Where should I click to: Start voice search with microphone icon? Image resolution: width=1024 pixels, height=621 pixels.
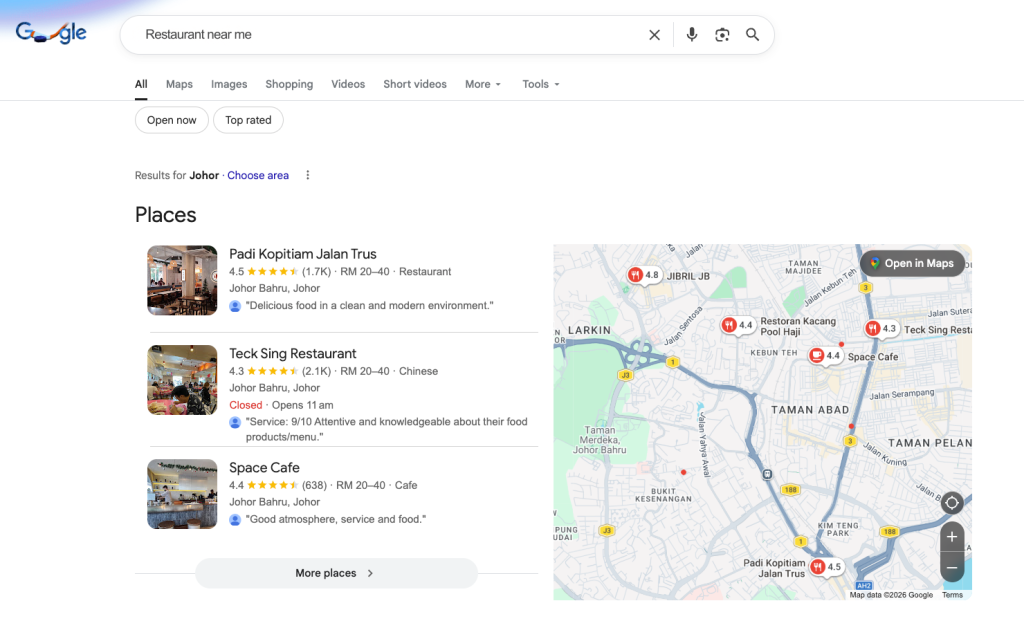tap(691, 35)
